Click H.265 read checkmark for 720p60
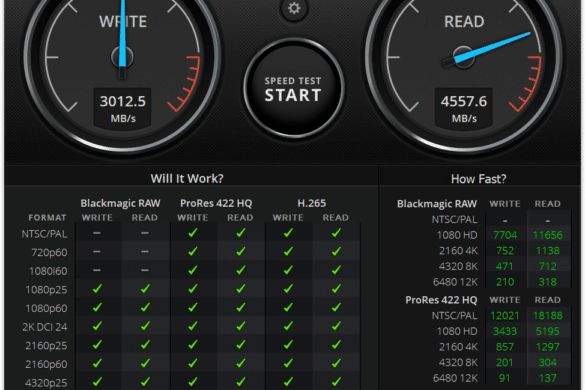Image resolution: width=585 pixels, height=390 pixels. coord(336,252)
